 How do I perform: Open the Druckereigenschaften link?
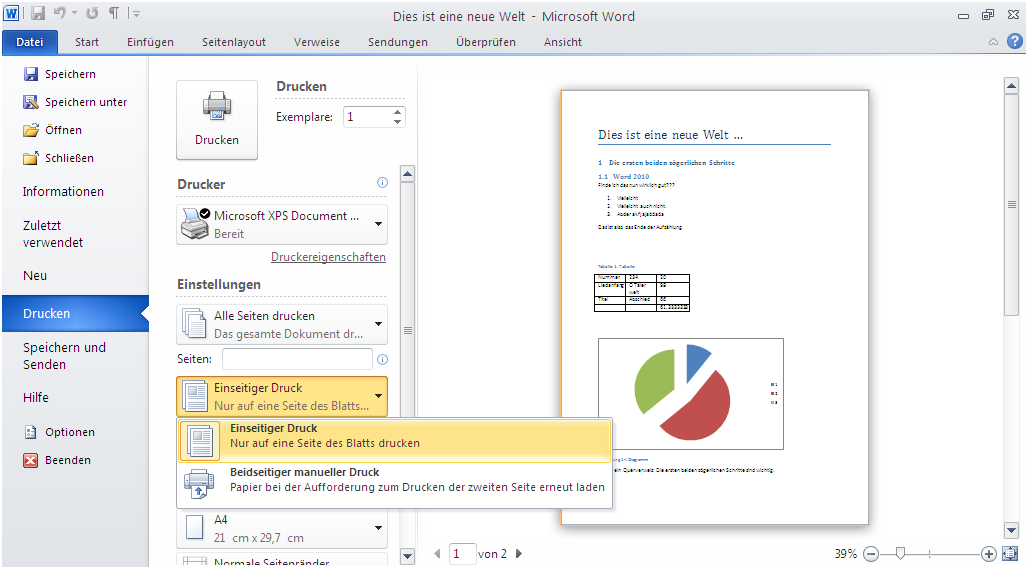[x=328, y=257]
